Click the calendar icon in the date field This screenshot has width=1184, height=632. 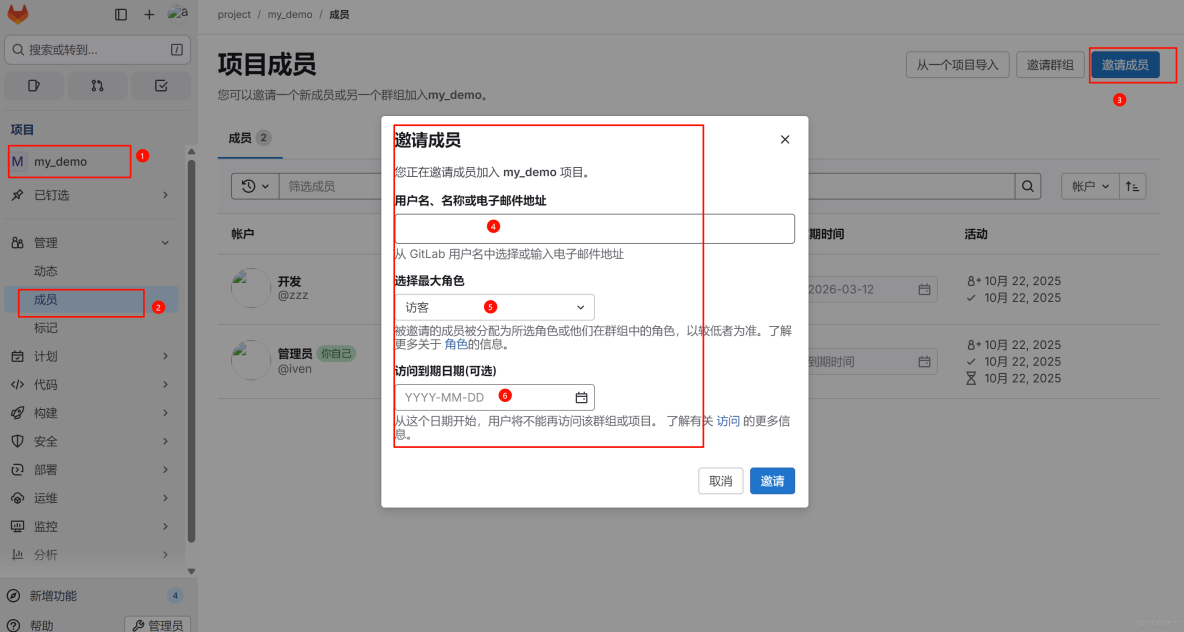pyautogui.click(x=580, y=396)
